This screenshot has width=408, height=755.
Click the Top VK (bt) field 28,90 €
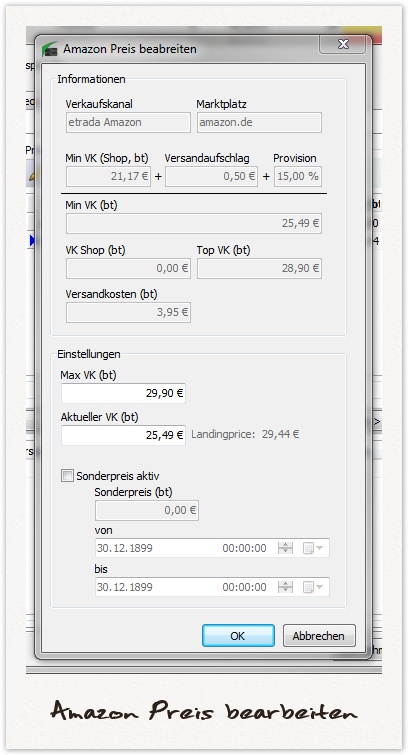pyautogui.click(x=259, y=268)
